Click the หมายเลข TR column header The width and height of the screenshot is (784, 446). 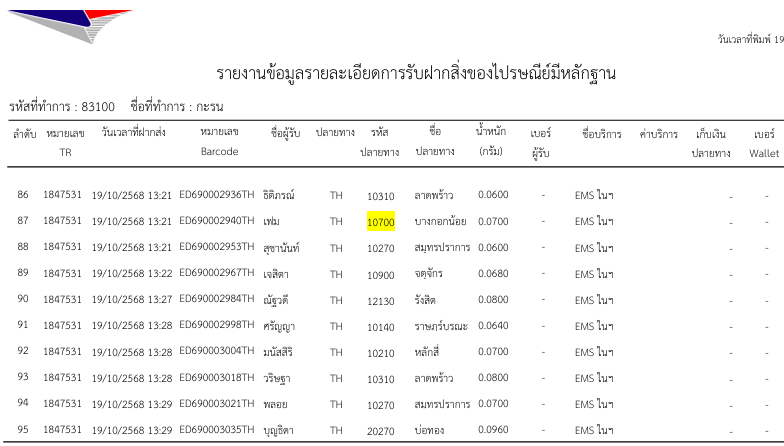tap(66, 142)
